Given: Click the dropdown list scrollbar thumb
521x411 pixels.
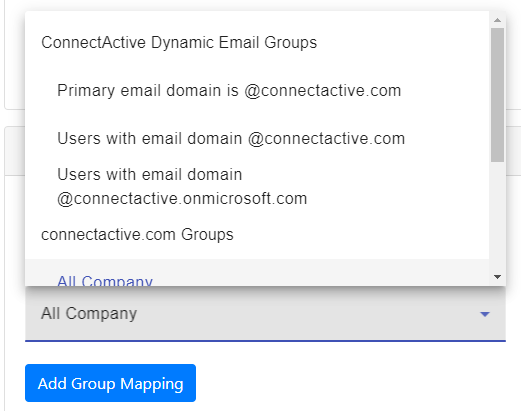Looking at the screenshot, I should coord(497,95).
